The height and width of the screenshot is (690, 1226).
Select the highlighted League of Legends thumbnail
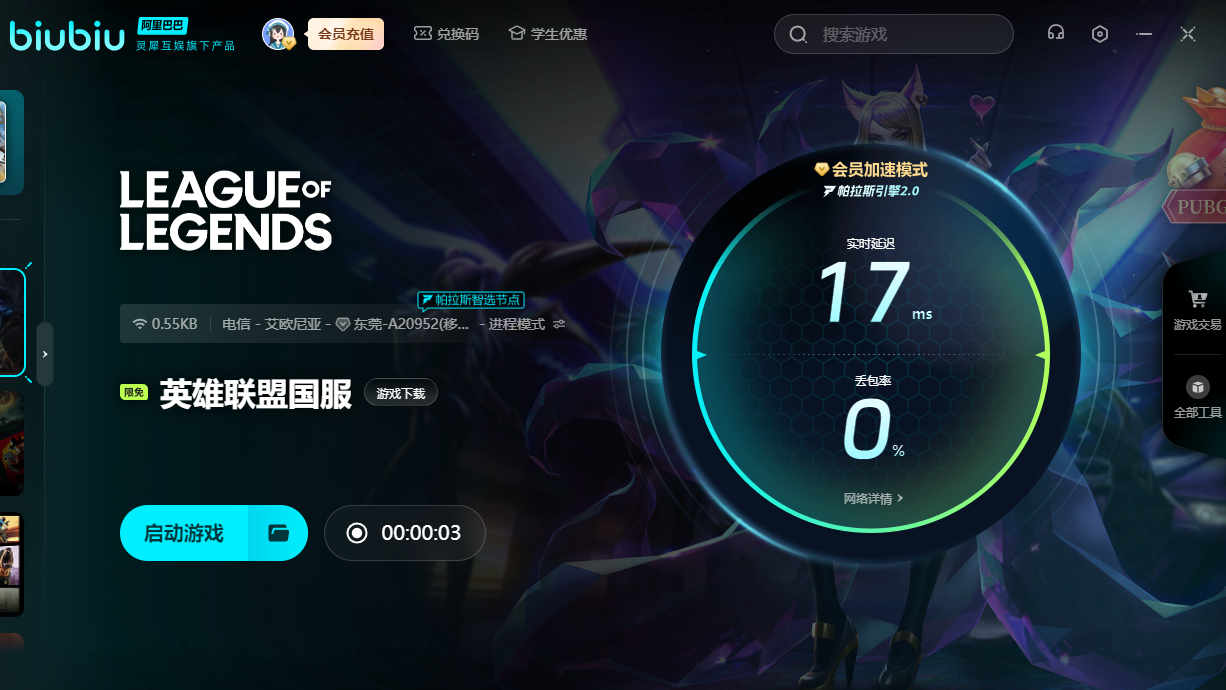tap(11, 322)
